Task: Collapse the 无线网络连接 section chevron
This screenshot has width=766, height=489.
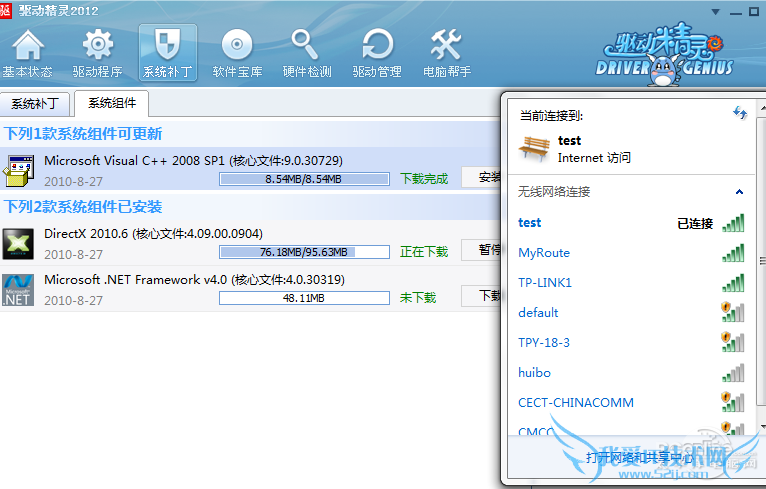Action: point(739,192)
